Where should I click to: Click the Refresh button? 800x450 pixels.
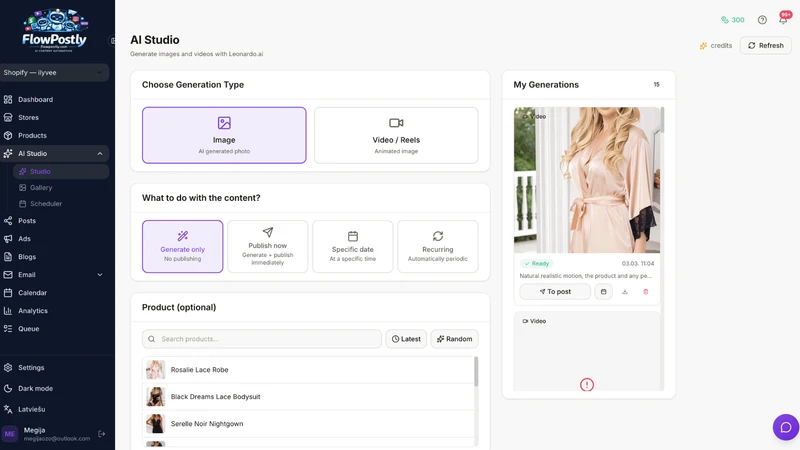(765, 45)
